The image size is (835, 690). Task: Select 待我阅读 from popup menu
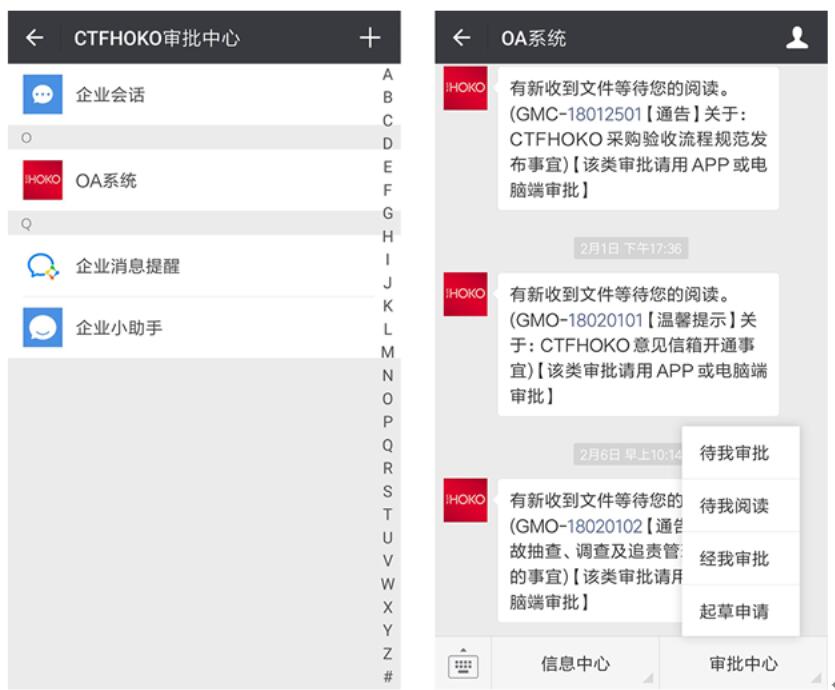click(734, 506)
